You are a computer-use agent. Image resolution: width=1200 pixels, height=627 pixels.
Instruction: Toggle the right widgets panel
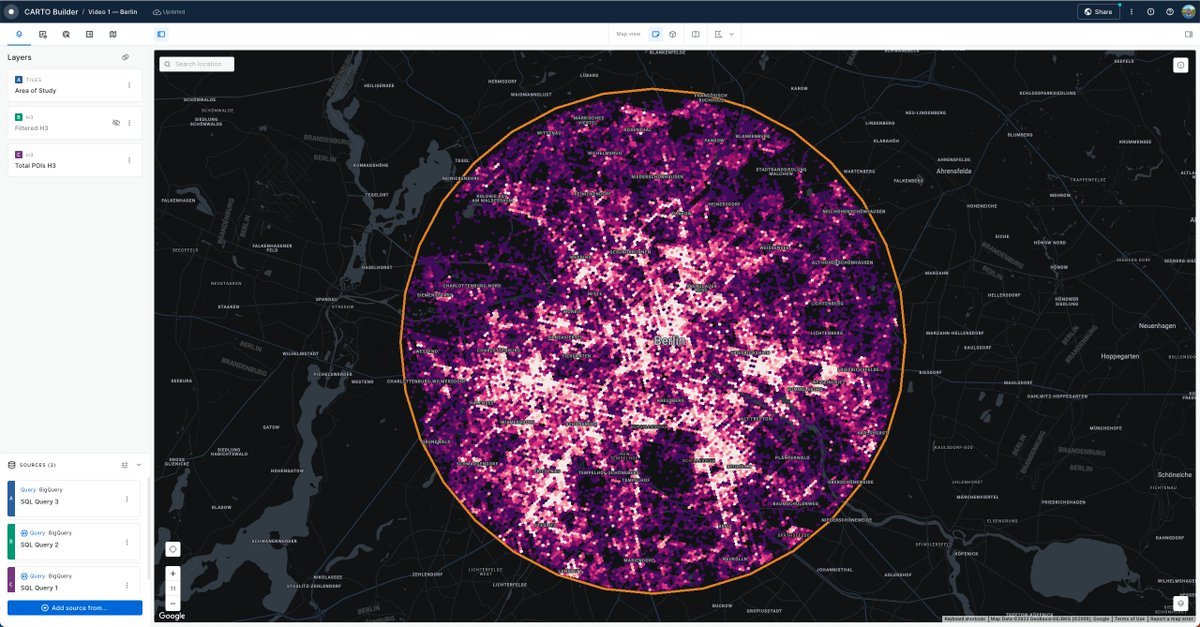click(x=1189, y=34)
